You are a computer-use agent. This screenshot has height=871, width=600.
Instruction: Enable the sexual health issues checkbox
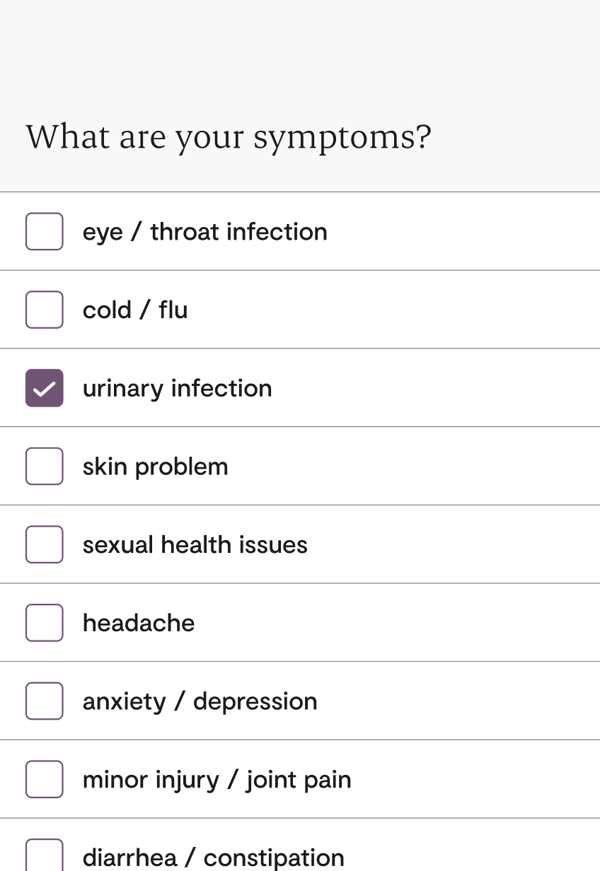click(44, 544)
